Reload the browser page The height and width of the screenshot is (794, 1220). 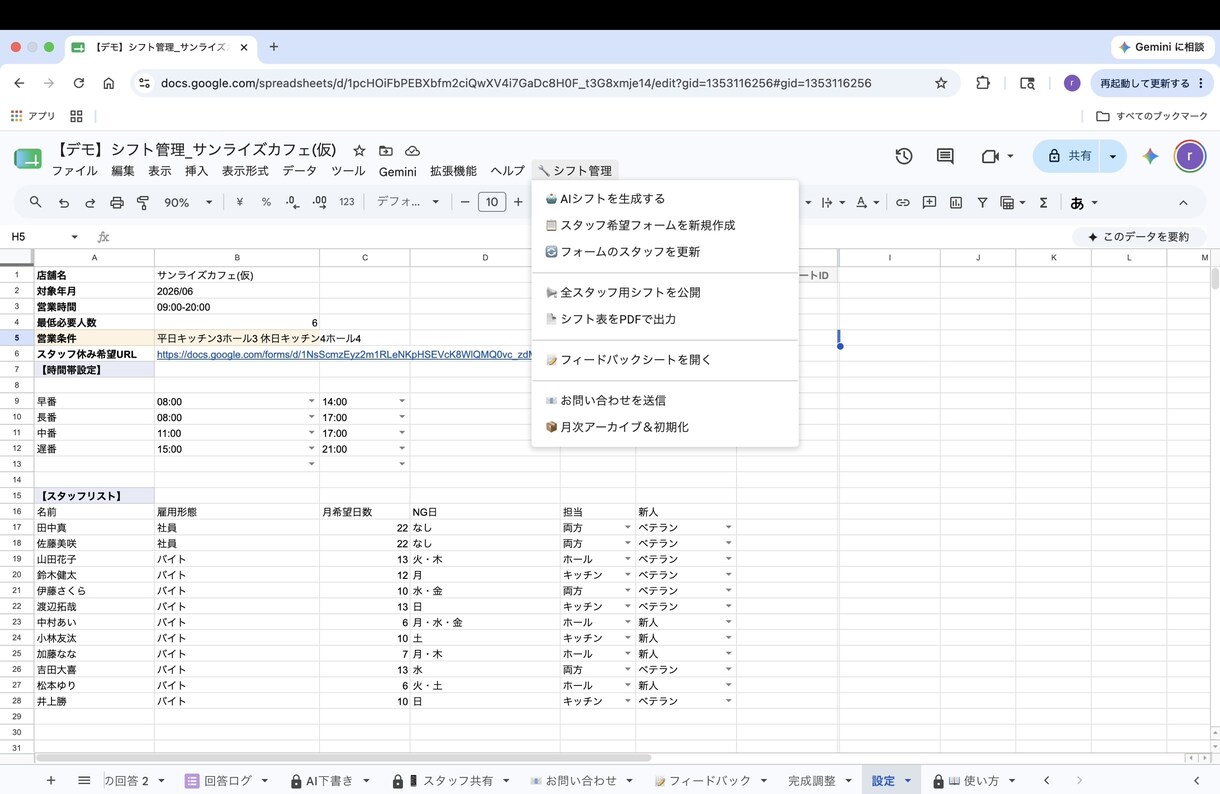78,83
